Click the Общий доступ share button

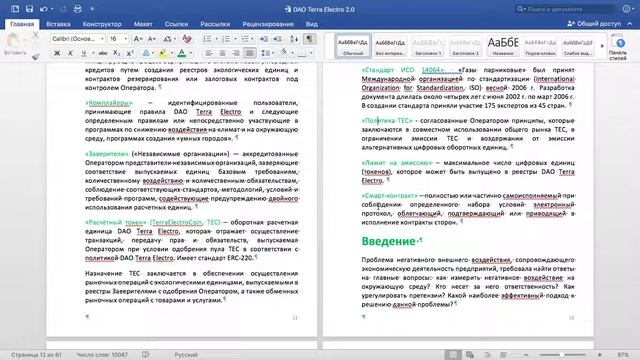coord(594,24)
